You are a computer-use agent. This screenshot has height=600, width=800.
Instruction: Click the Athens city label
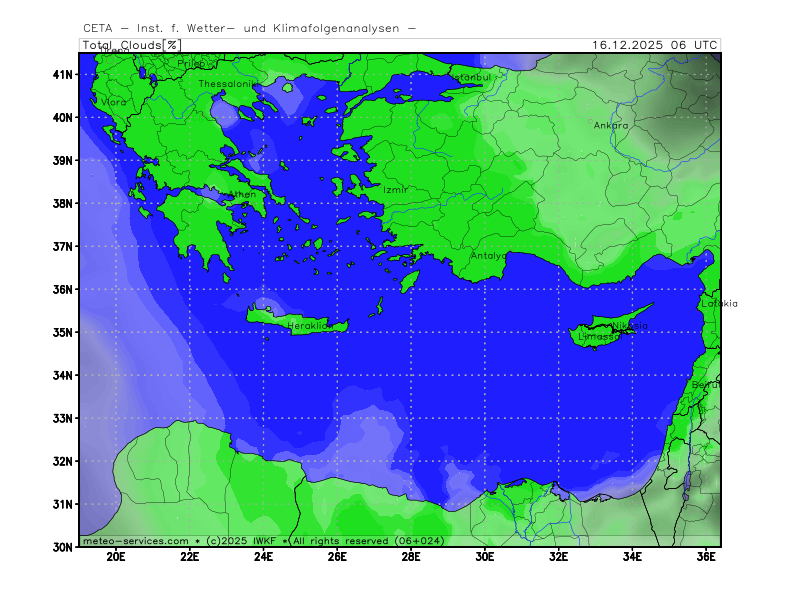click(243, 195)
